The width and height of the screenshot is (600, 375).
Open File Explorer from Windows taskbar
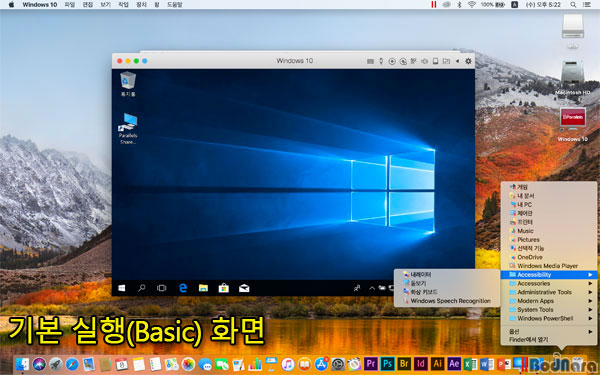[x=203, y=288]
